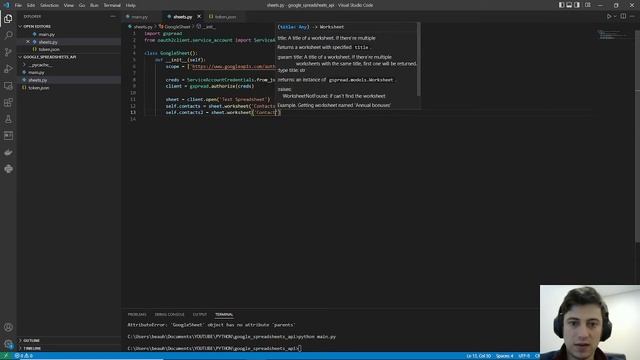Open token.json in Open Editors list
The width and height of the screenshot is (640, 360).
coord(49,49)
